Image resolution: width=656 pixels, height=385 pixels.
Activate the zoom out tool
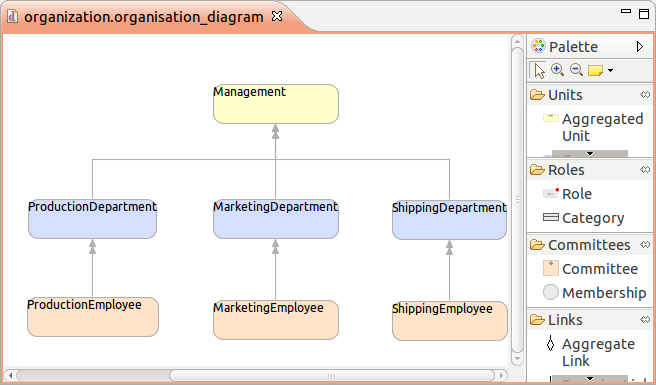click(x=577, y=70)
